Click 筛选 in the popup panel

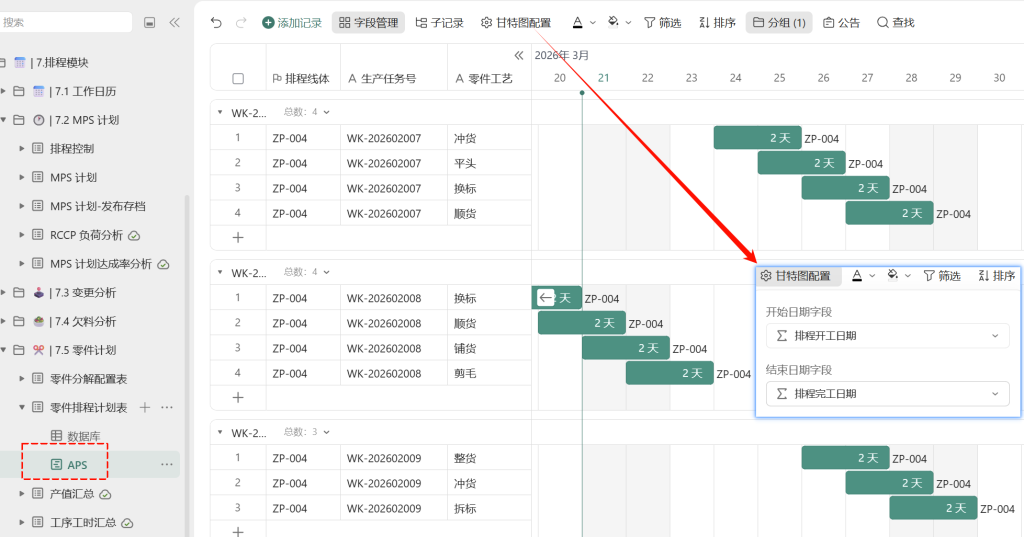tap(942, 276)
